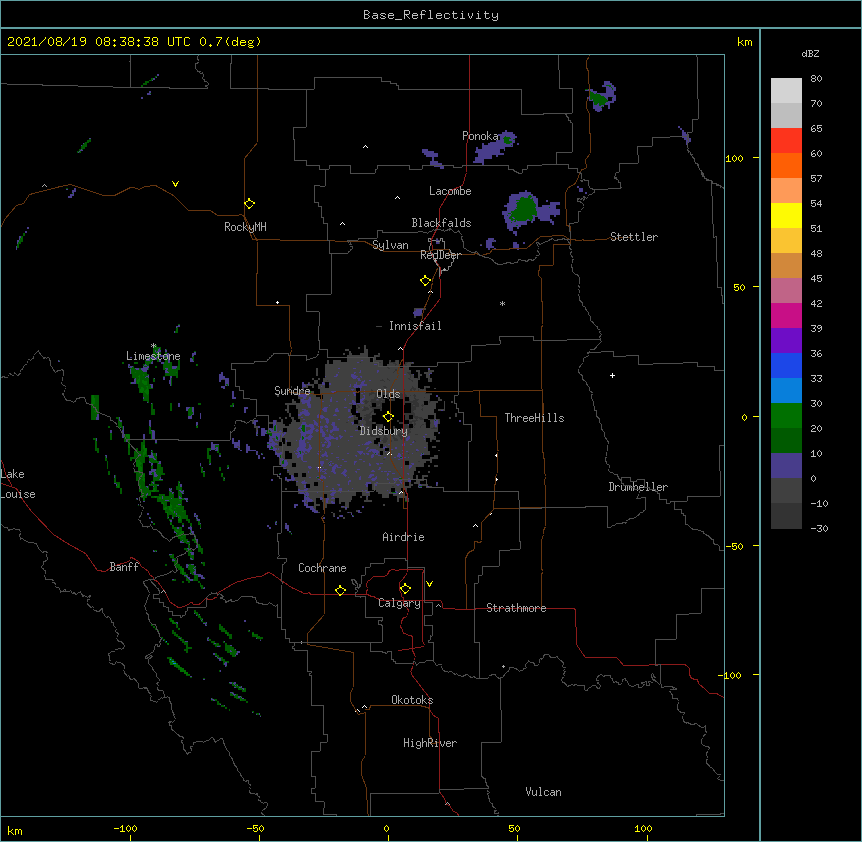Image resolution: width=862 pixels, height=842 pixels.
Task: Click the Okotoks label
Action: (412, 700)
